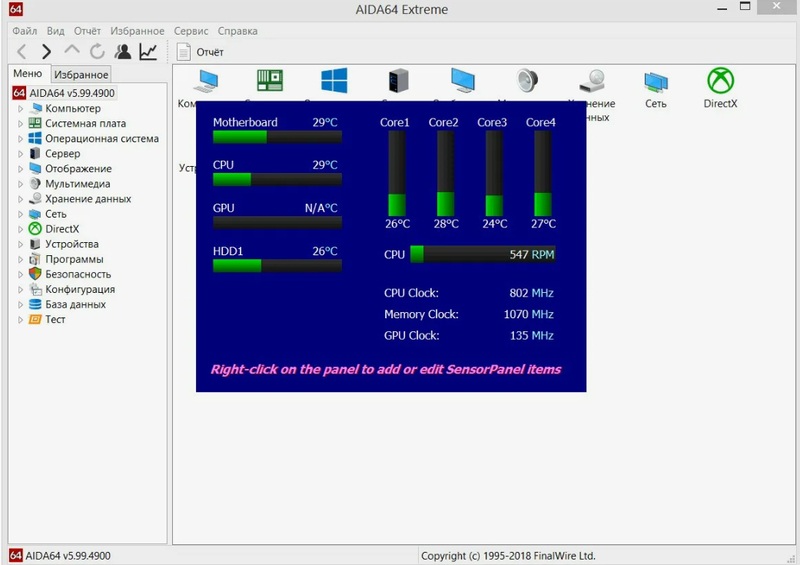This screenshot has height=565, width=800.
Task: Select Сеть network icon in tree
Action: click(x=35, y=214)
